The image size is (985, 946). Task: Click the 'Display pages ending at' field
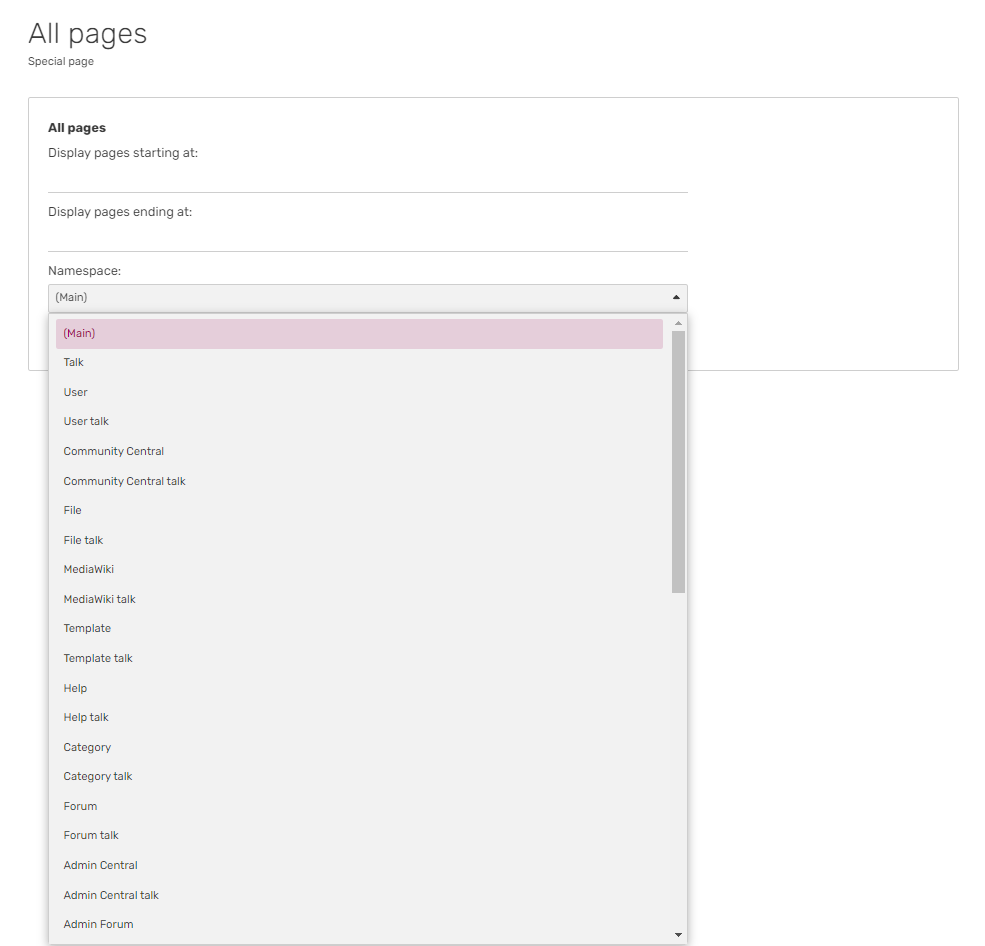click(367, 237)
